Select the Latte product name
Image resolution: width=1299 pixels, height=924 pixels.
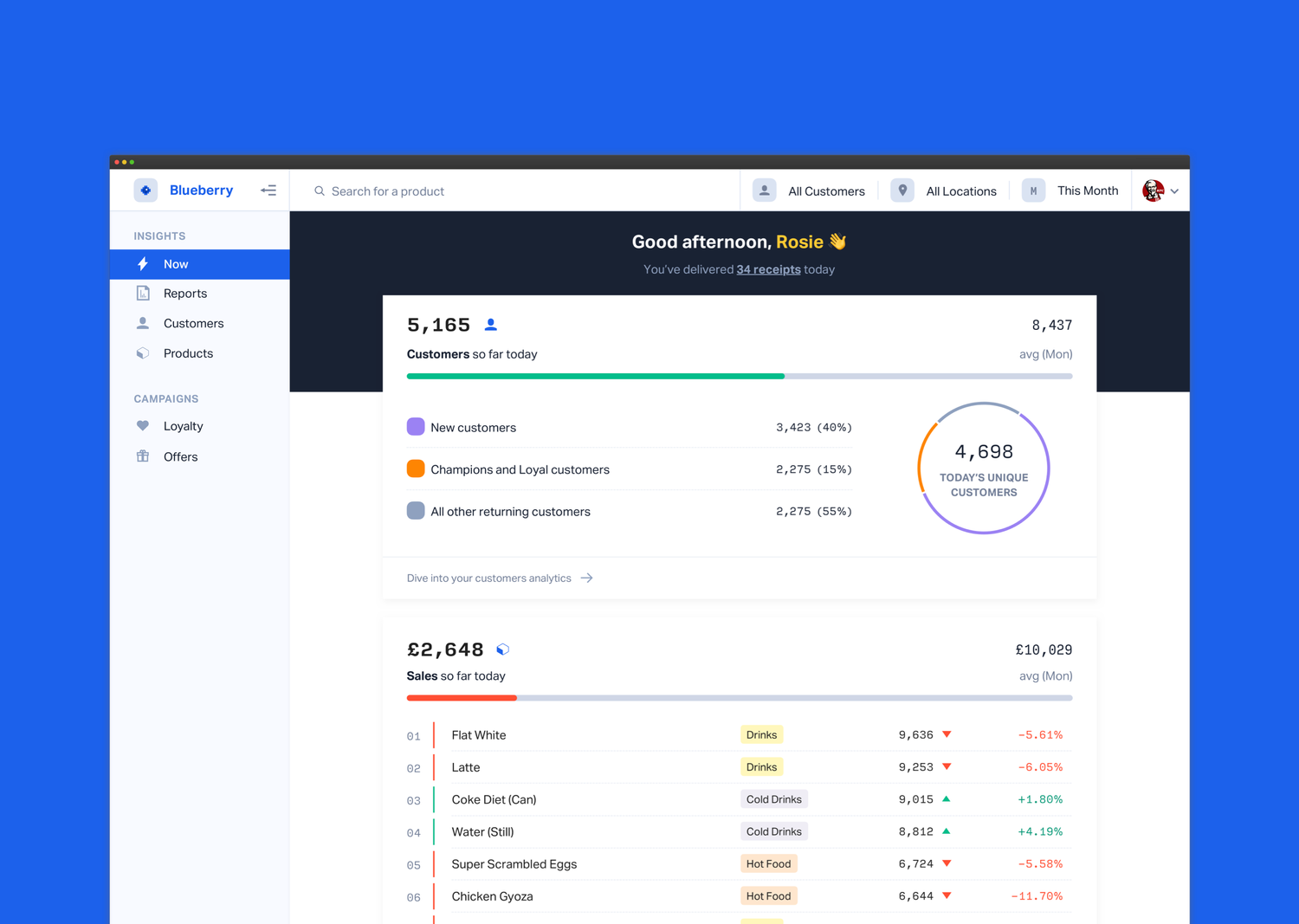pos(466,767)
